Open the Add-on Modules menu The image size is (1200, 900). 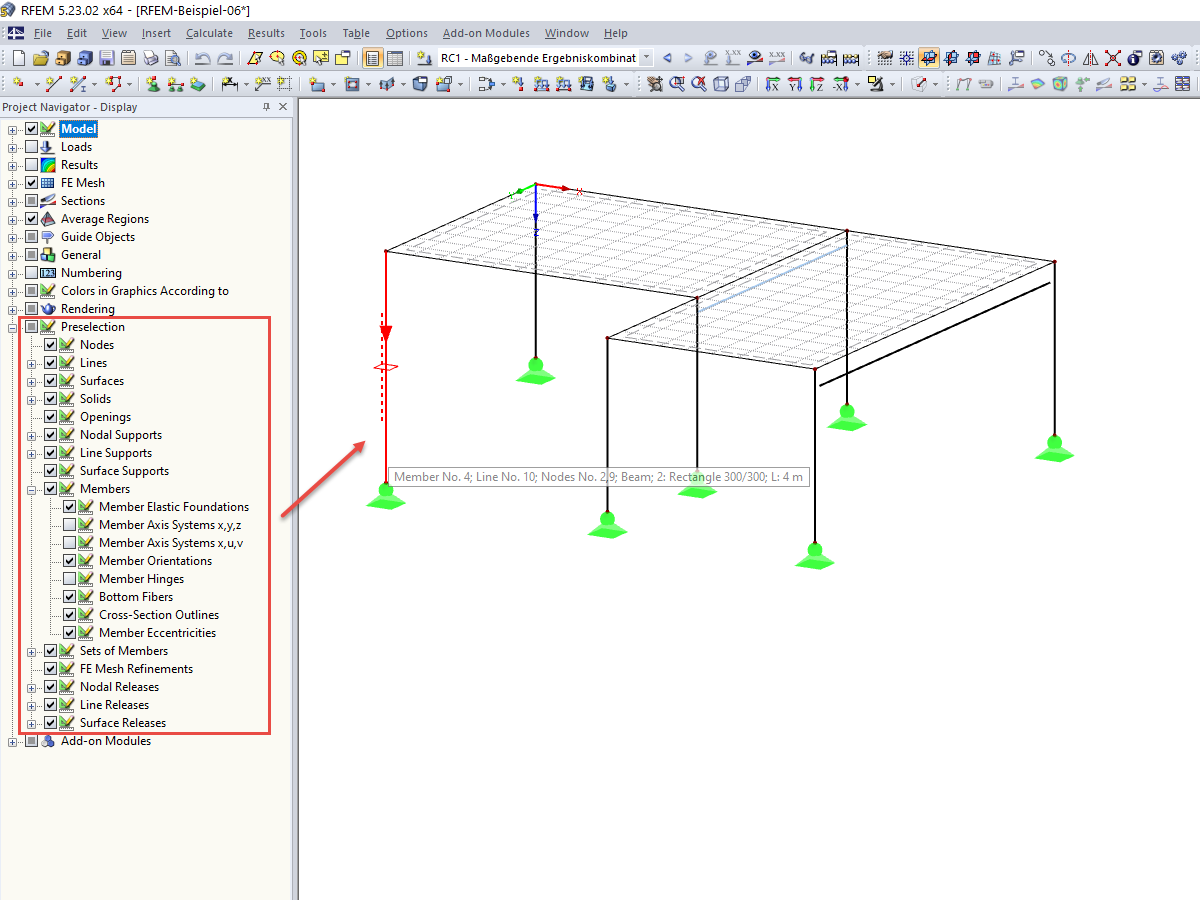tap(486, 33)
